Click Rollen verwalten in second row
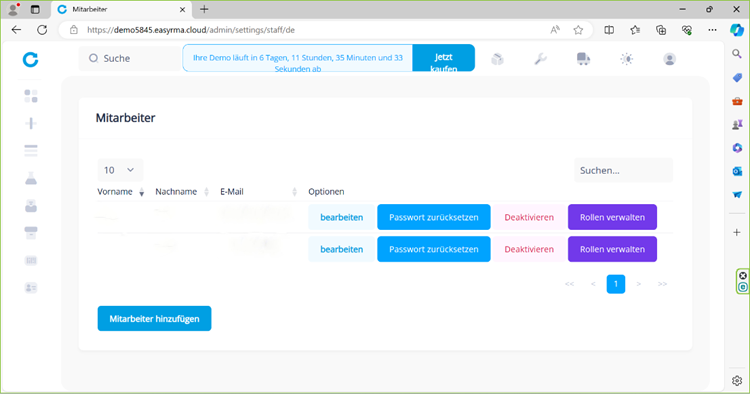The width and height of the screenshot is (750, 394). pyautogui.click(x=612, y=249)
